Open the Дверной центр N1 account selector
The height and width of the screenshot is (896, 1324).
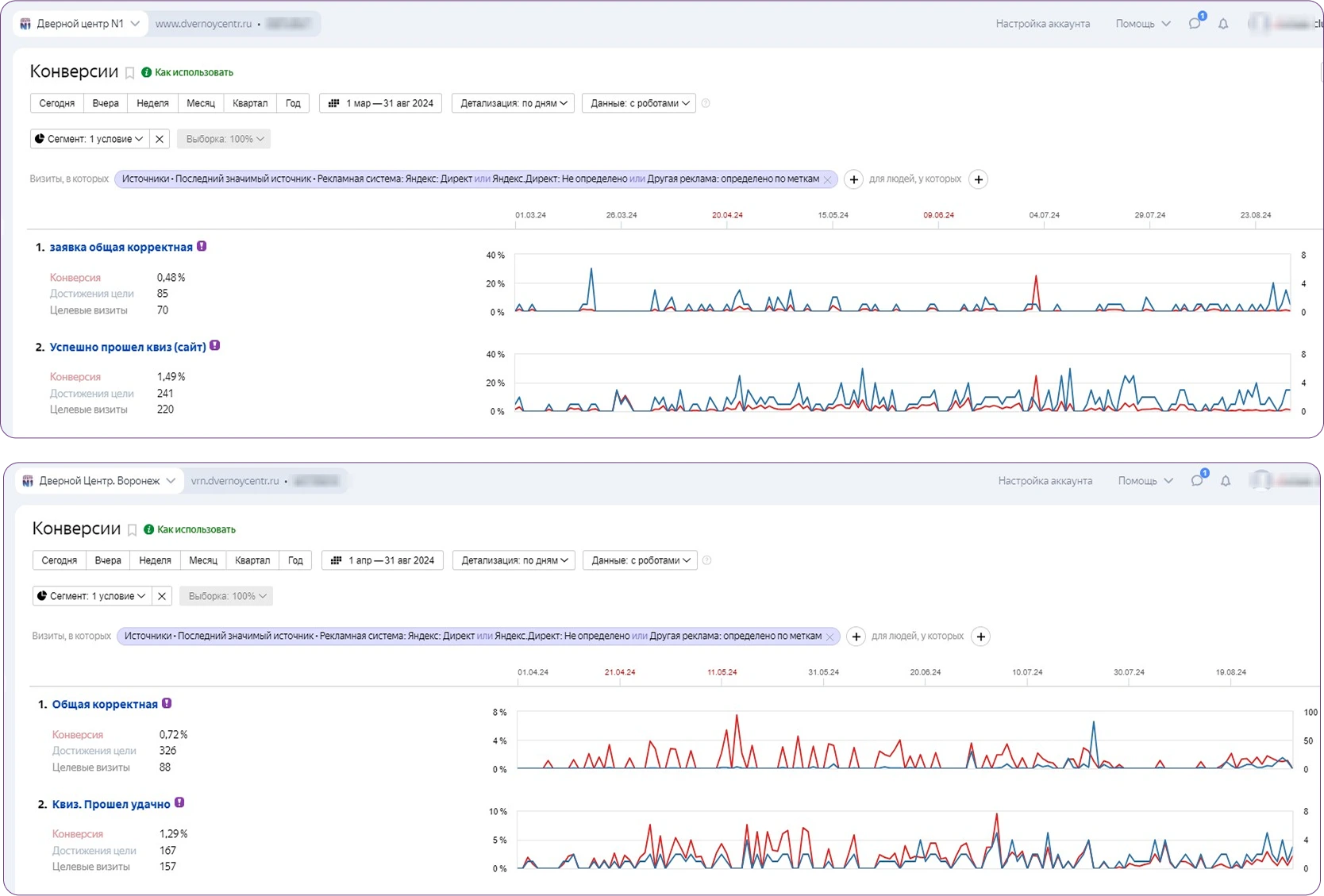(79, 24)
